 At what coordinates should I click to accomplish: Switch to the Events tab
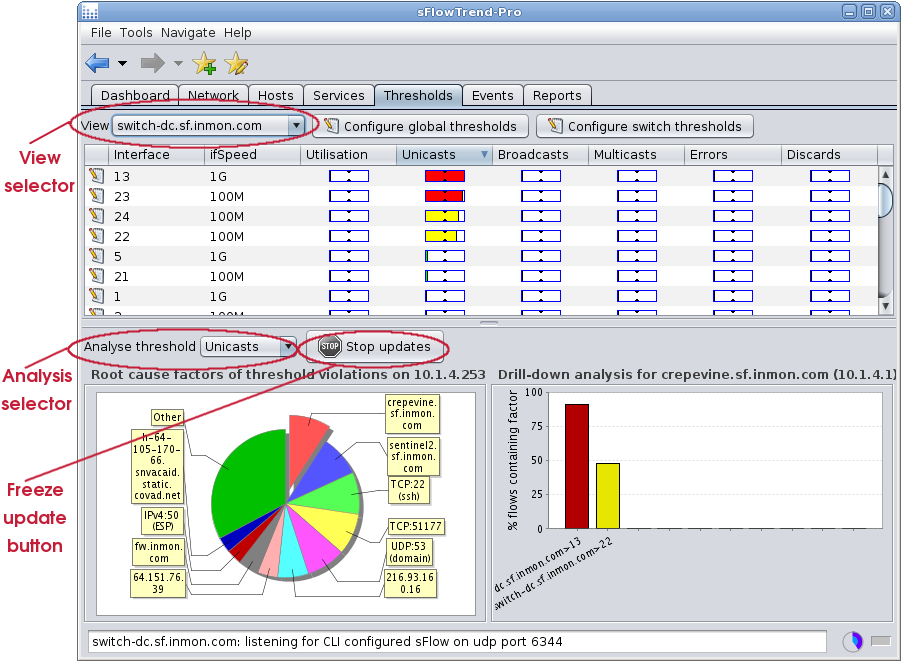click(x=492, y=95)
